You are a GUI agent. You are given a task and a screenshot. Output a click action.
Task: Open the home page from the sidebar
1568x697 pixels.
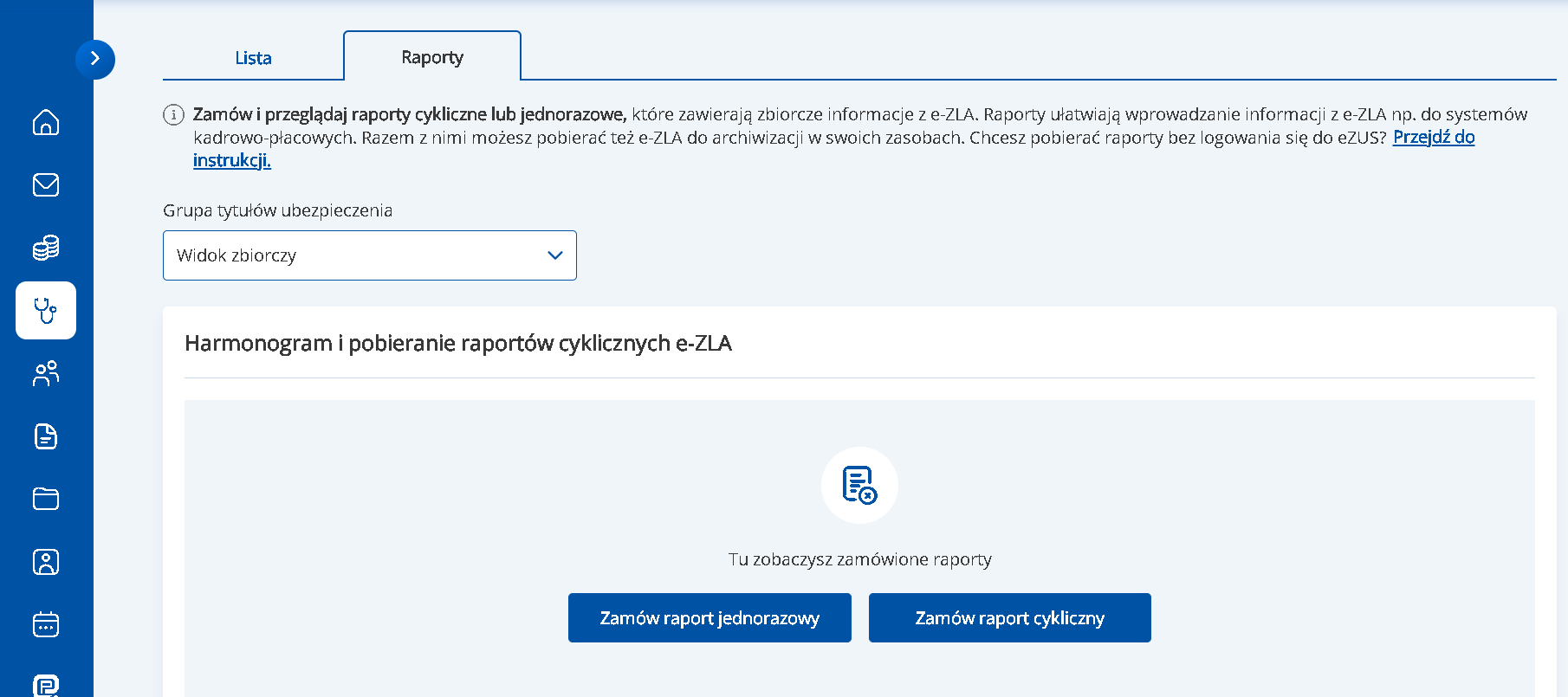pos(46,122)
